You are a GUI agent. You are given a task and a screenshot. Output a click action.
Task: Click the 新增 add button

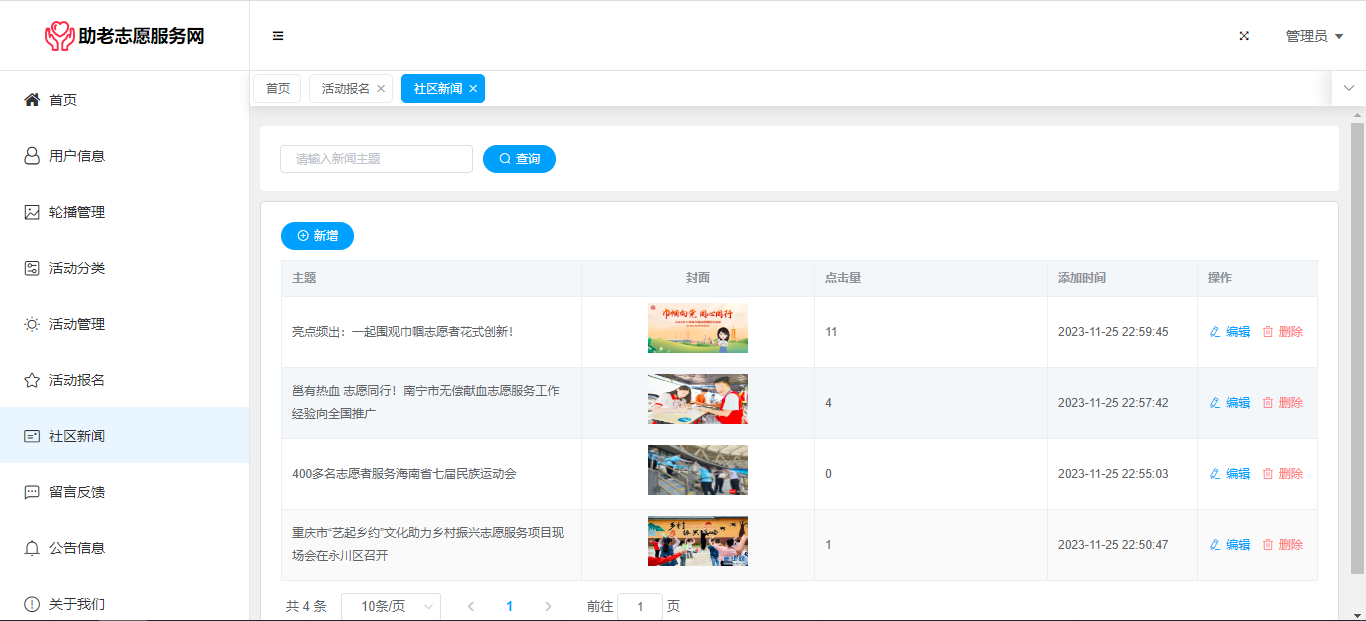click(x=317, y=236)
